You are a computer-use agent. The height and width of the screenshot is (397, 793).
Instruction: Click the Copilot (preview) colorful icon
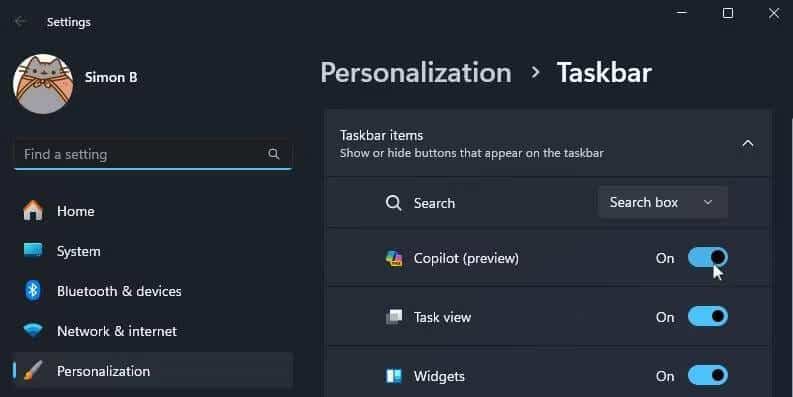394,258
